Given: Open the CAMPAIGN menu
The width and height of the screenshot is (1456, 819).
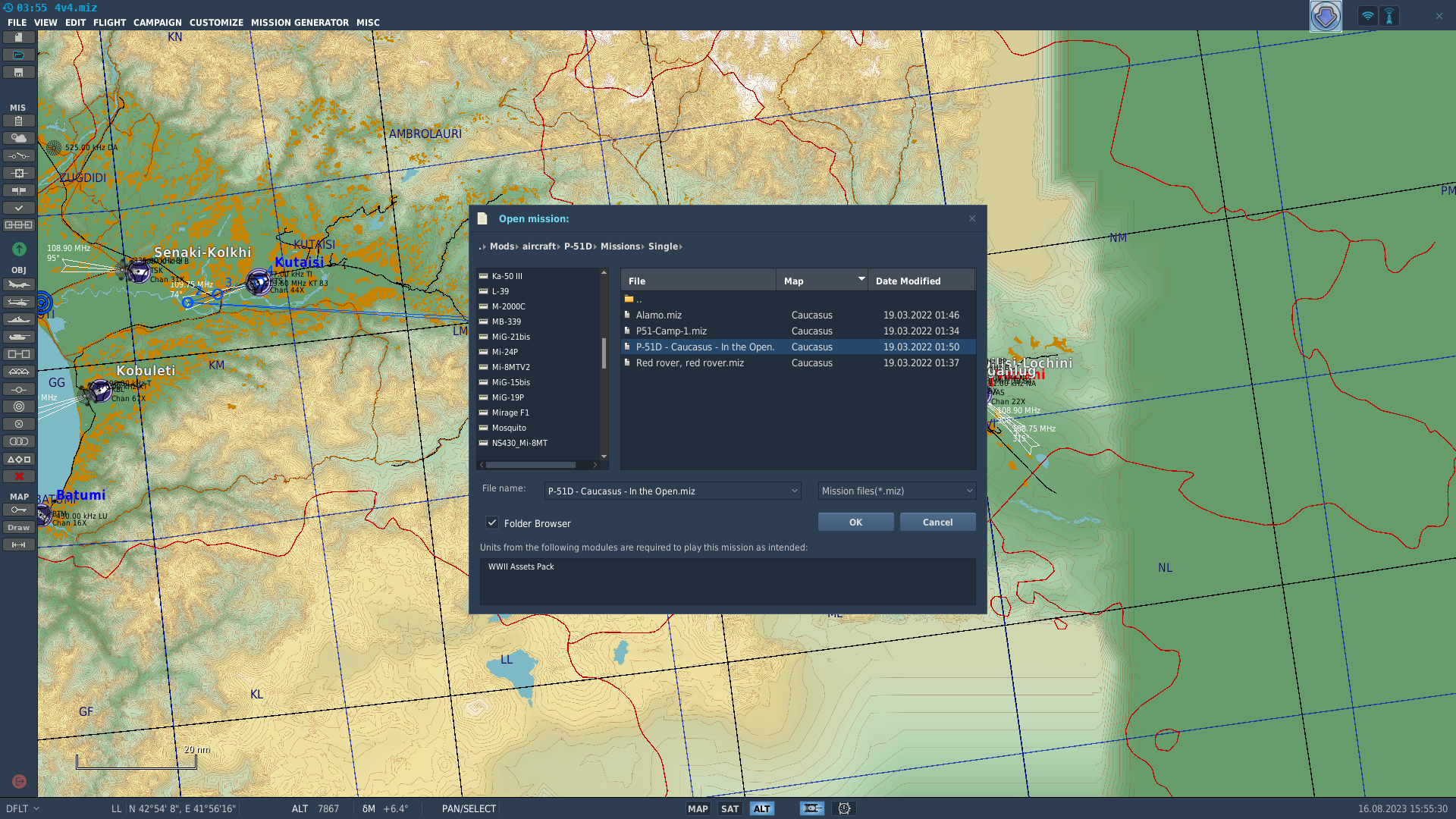Looking at the screenshot, I should point(157,23).
